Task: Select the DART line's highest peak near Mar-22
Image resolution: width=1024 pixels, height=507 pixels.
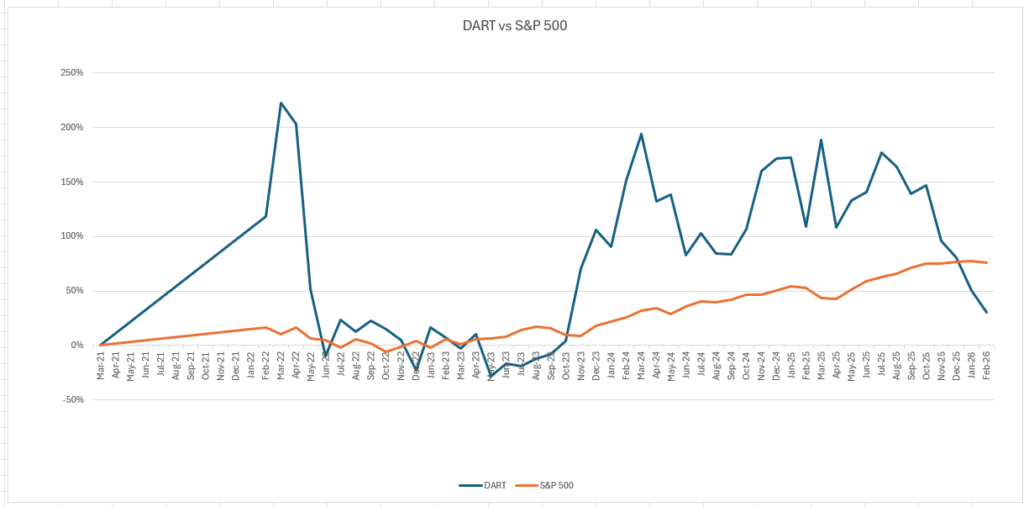Action: click(281, 103)
